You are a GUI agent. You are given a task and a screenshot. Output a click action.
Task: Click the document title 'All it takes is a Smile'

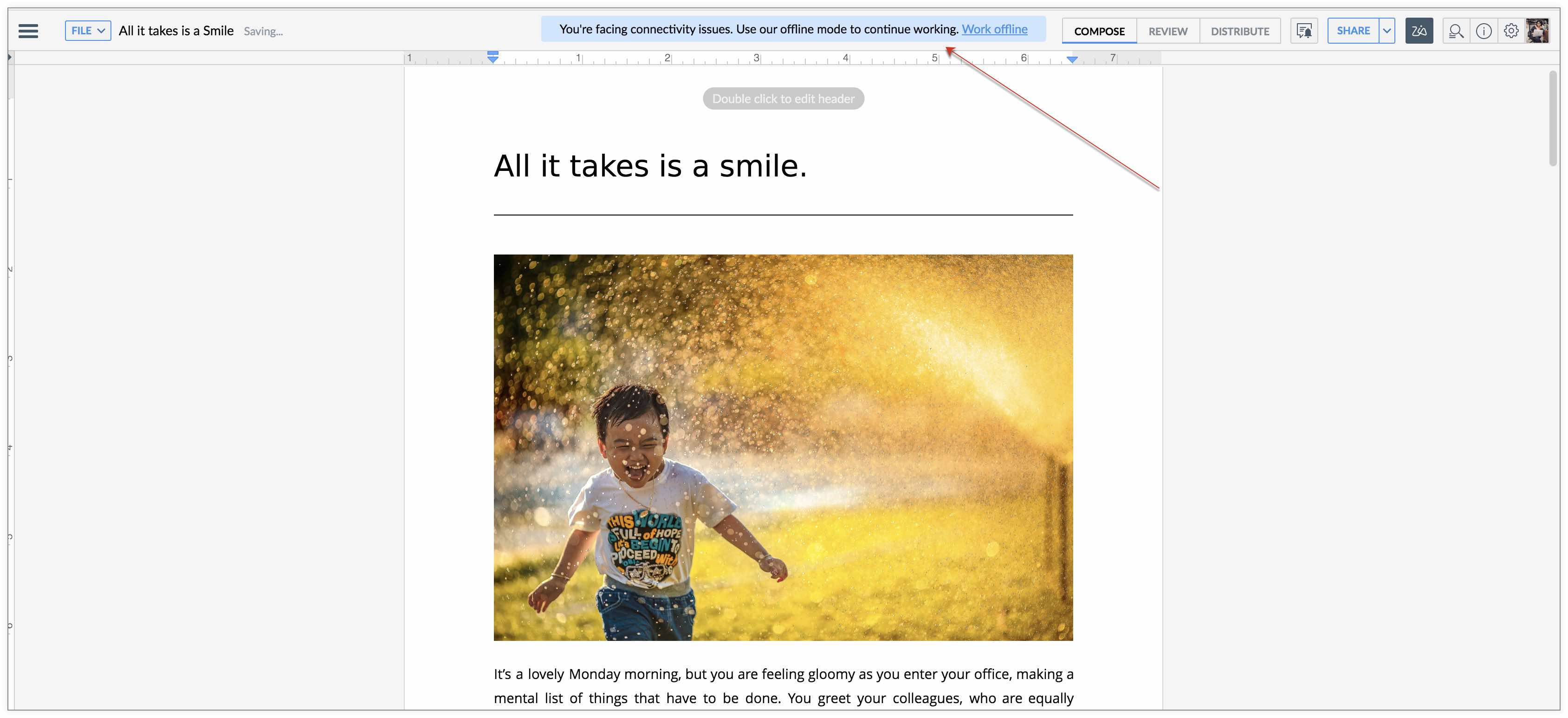[x=176, y=31]
